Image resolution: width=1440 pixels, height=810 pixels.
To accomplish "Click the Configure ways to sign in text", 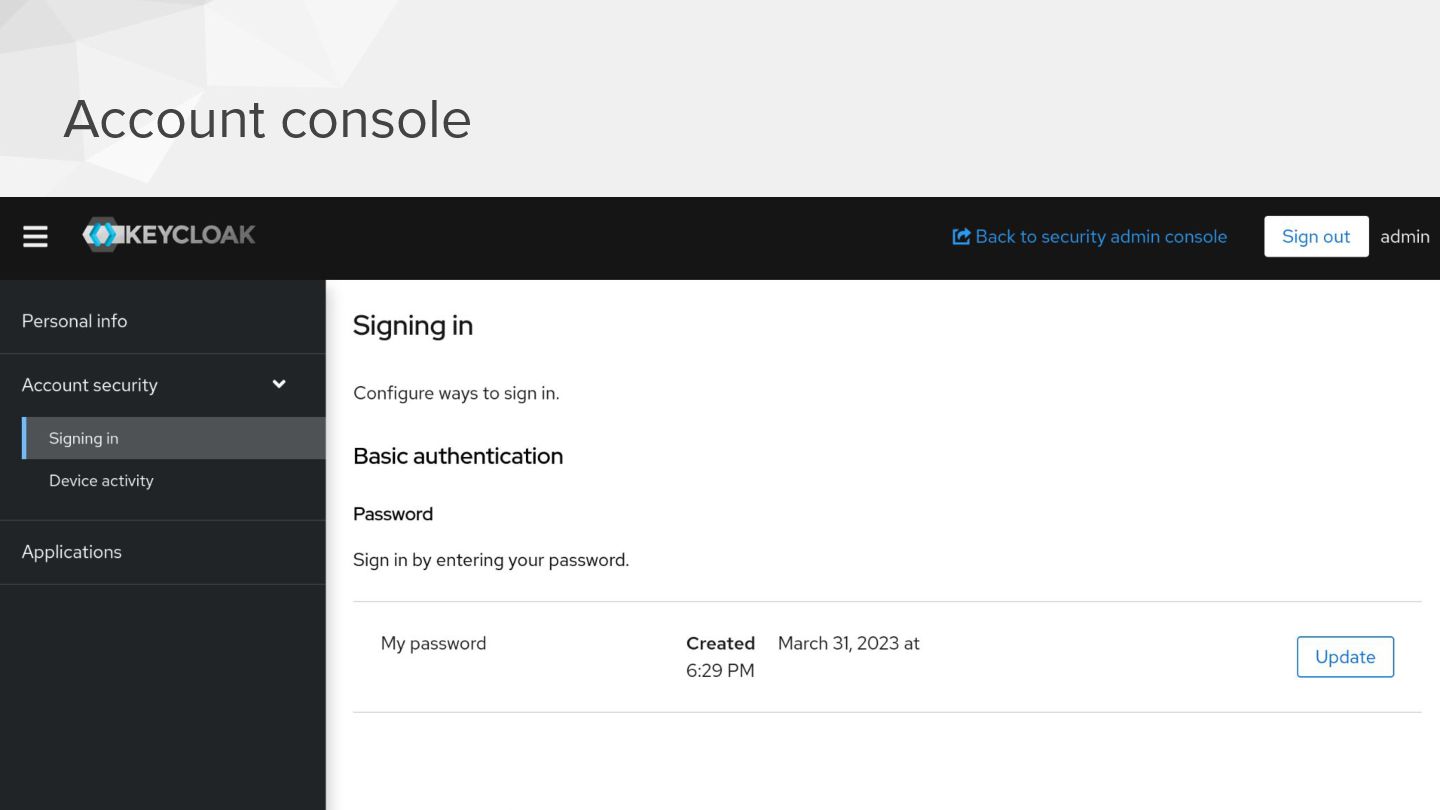I will pos(456,393).
